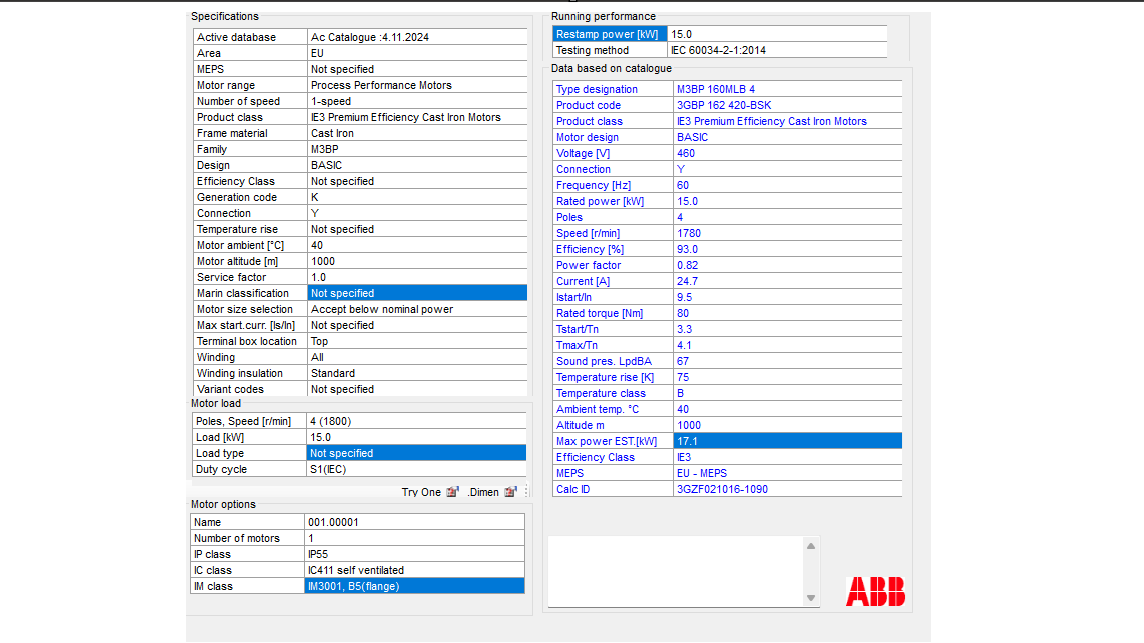1144x643 pixels.
Task: Click the Terminal box location value Top
Action: (x=416, y=341)
